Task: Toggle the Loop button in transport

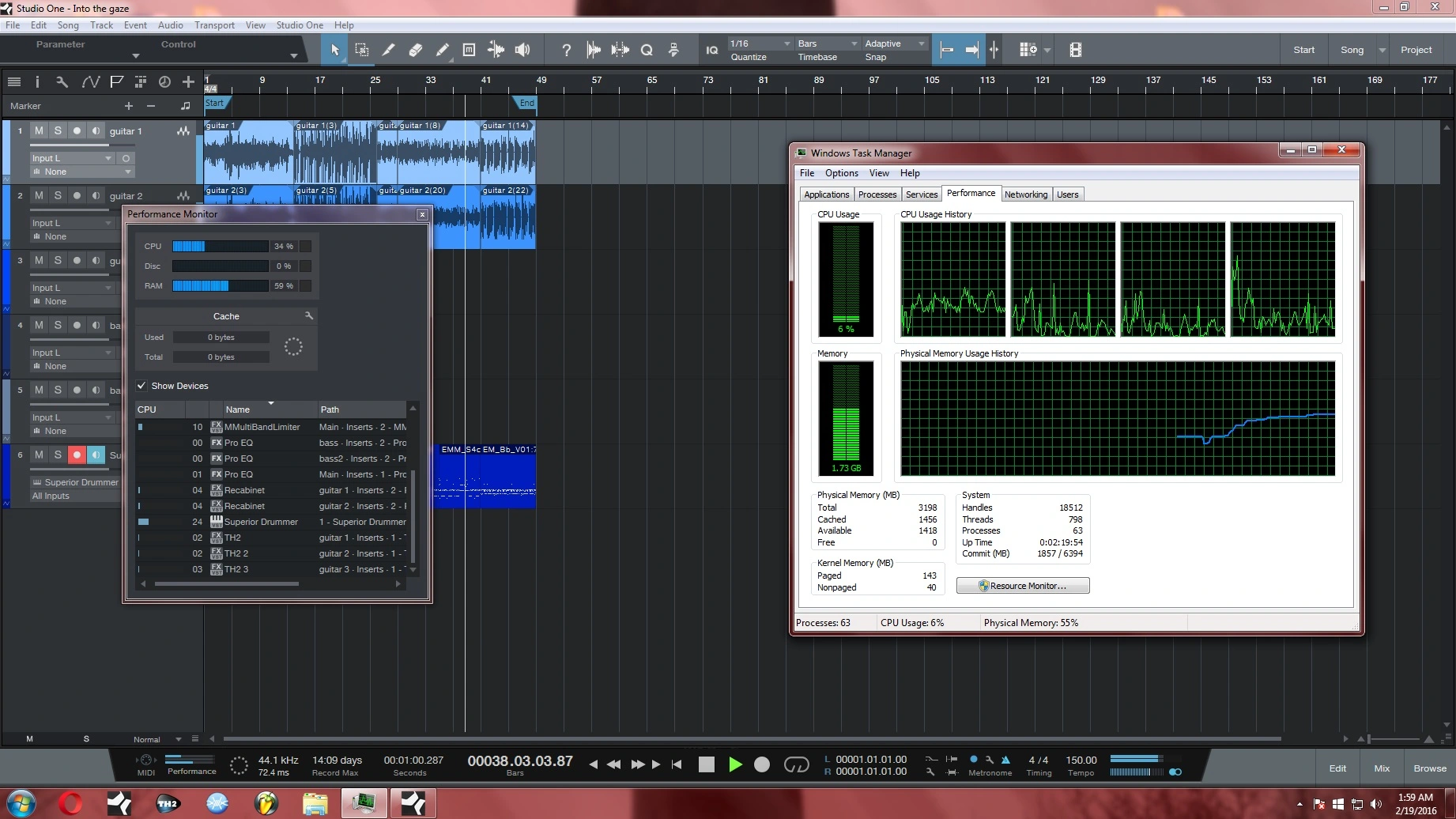Action: 796,764
